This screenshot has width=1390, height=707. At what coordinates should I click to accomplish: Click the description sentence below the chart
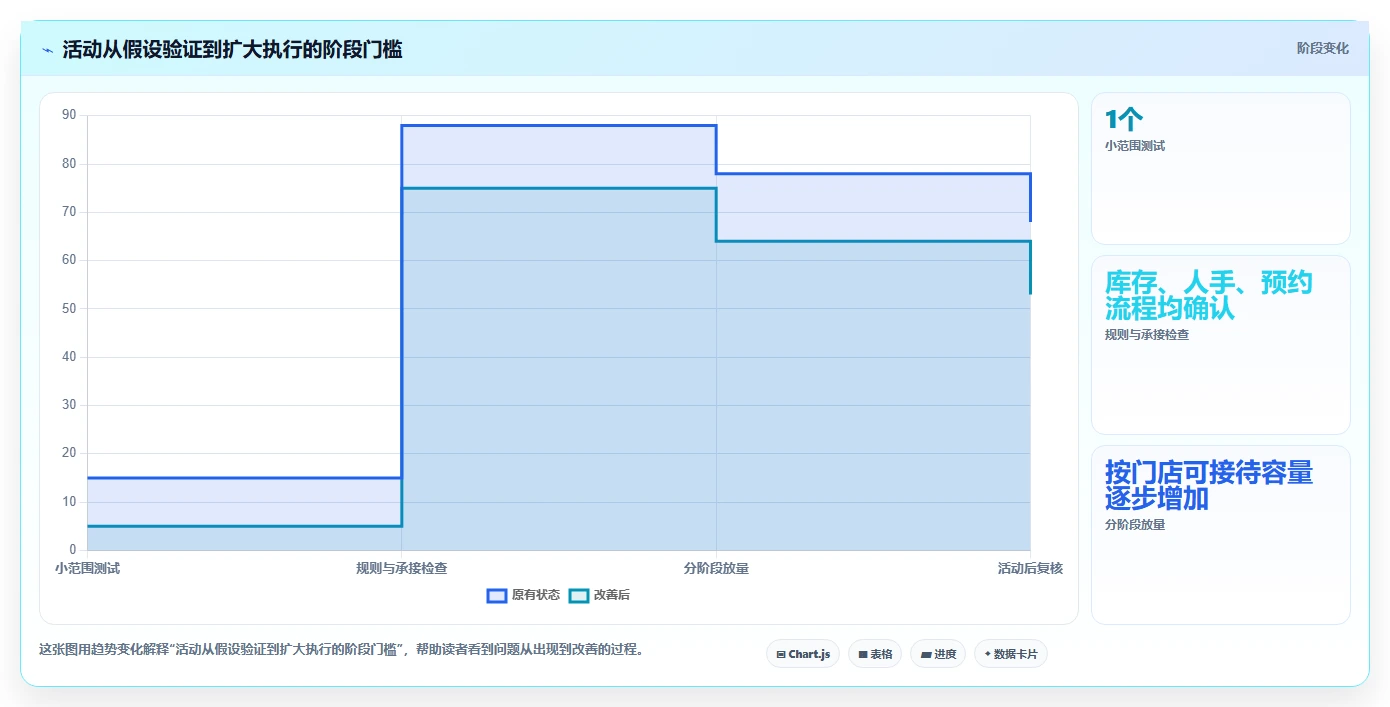coord(341,649)
